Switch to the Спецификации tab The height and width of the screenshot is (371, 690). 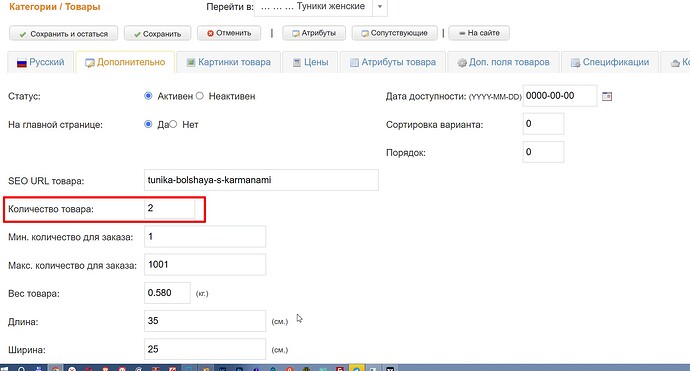pyautogui.click(x=610, y=62)
